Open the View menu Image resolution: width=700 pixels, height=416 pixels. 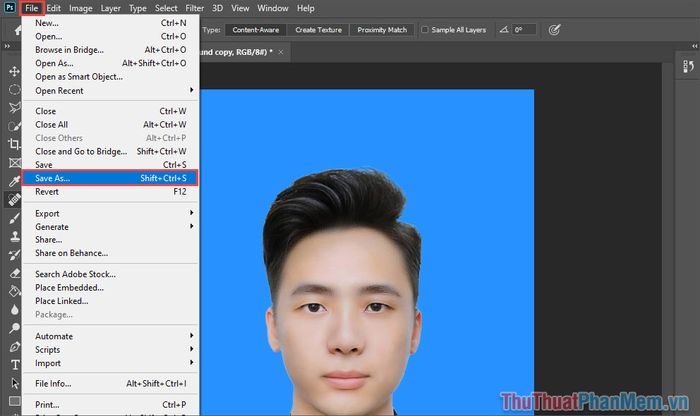(x=240, y=8)
